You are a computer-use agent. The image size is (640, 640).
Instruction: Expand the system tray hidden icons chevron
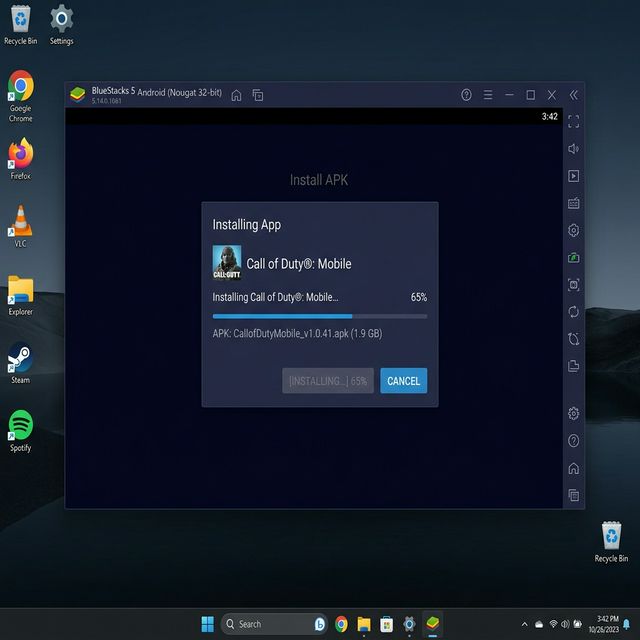point(524,624)
